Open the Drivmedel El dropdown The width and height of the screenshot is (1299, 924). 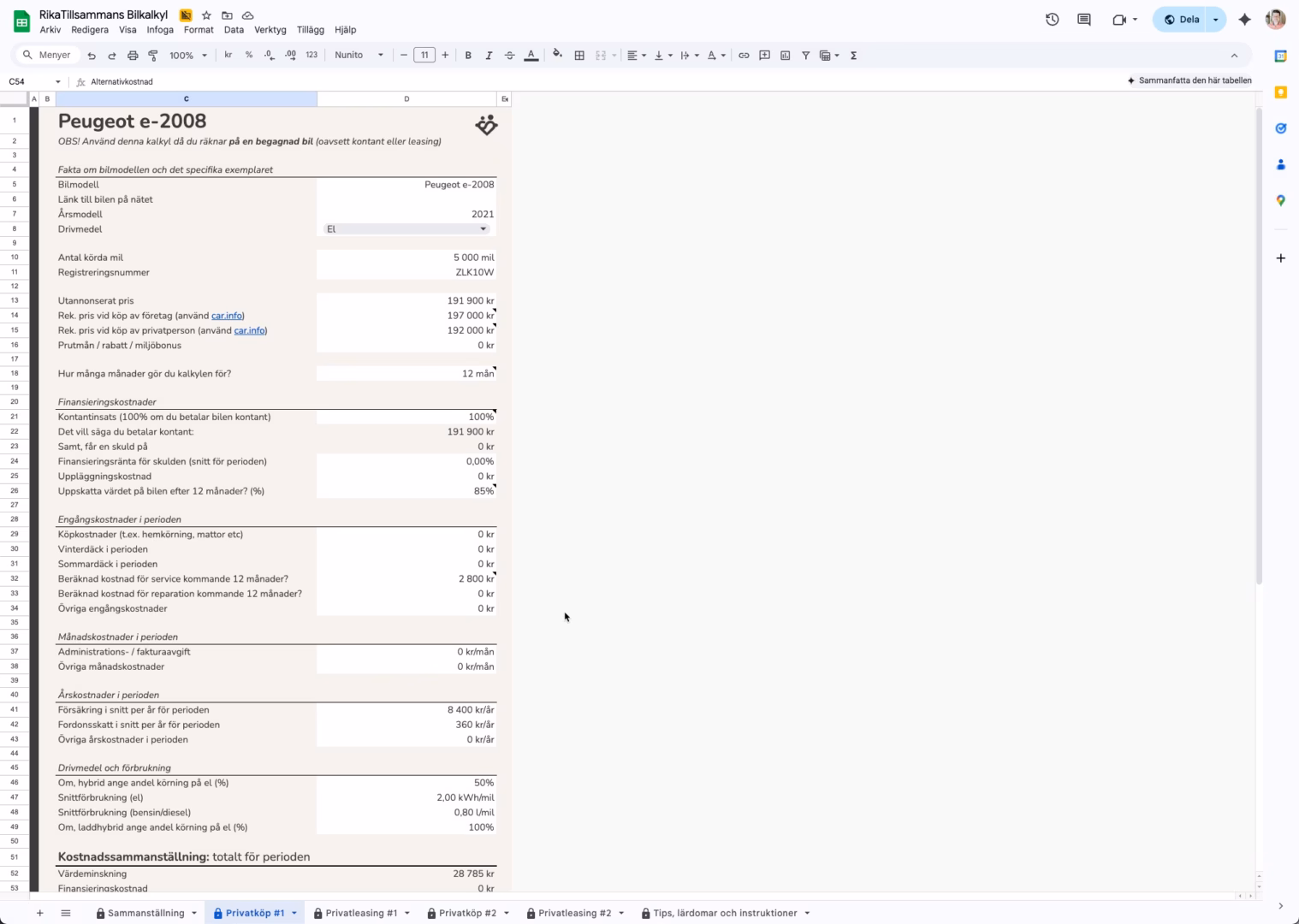406,229
